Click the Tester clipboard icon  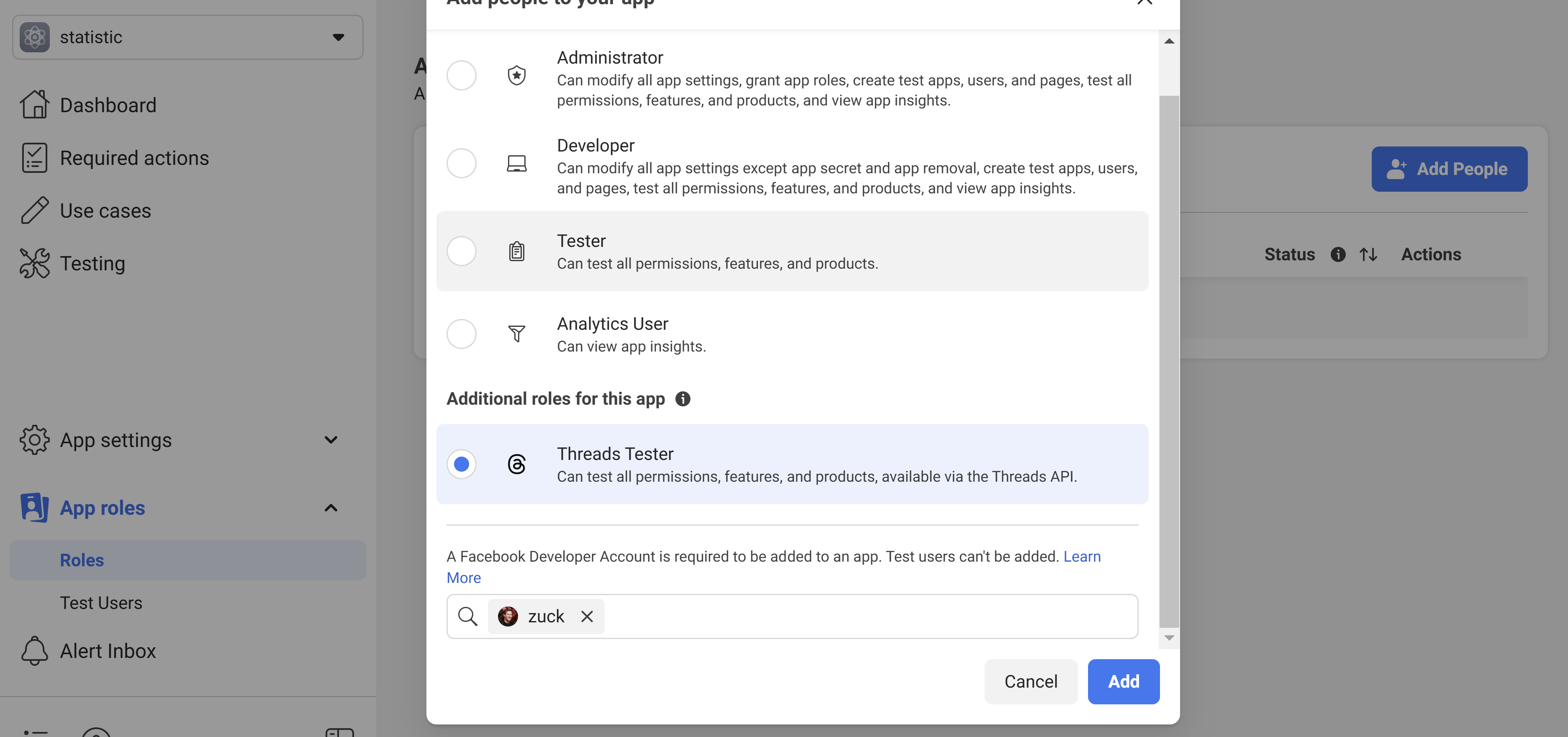(x=517, y=251)
